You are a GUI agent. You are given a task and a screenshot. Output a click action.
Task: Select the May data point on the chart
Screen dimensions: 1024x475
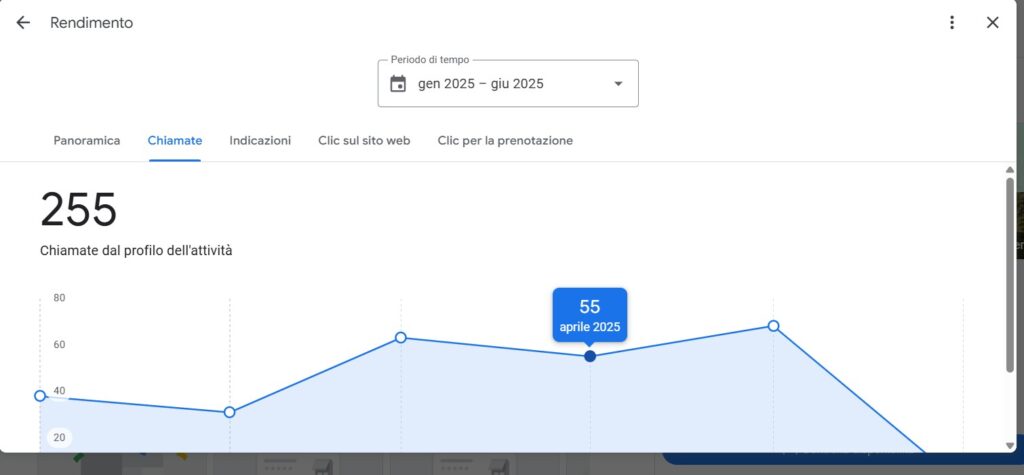click(x=773, y=326)
